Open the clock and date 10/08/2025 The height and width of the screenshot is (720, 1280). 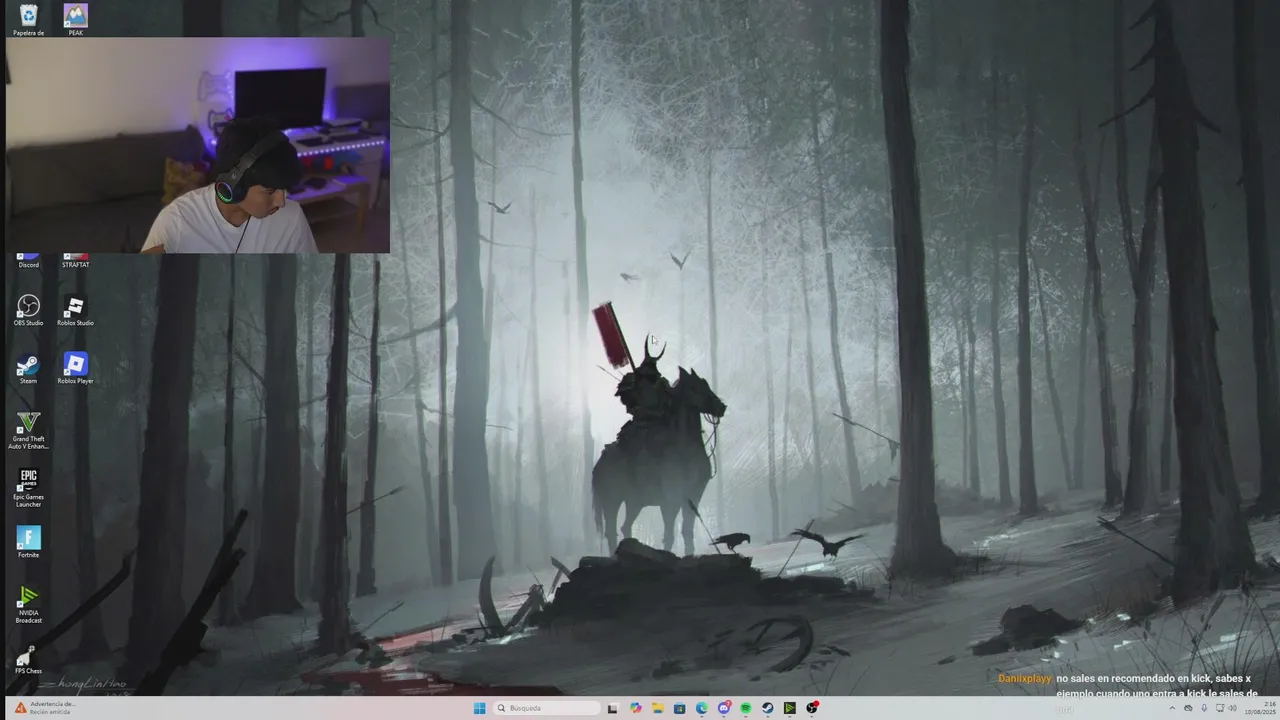pyautogui.click(x=1259, y=708)
